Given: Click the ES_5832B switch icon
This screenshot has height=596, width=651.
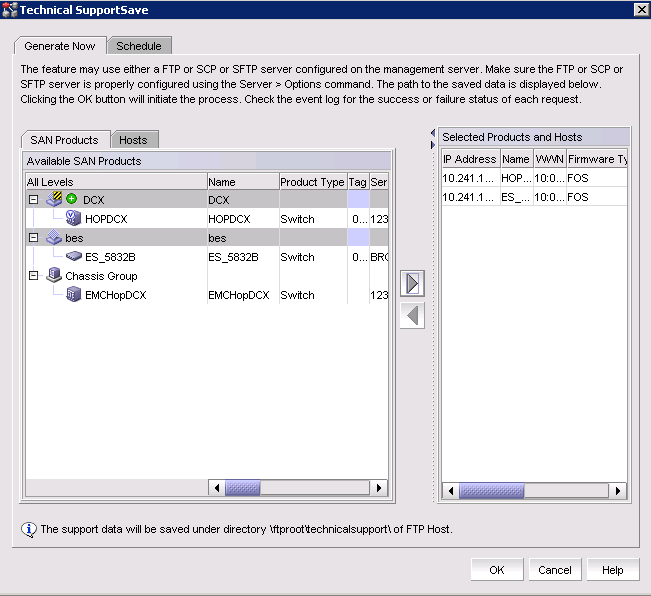Looking at the screenshot, I should [72, 257].
